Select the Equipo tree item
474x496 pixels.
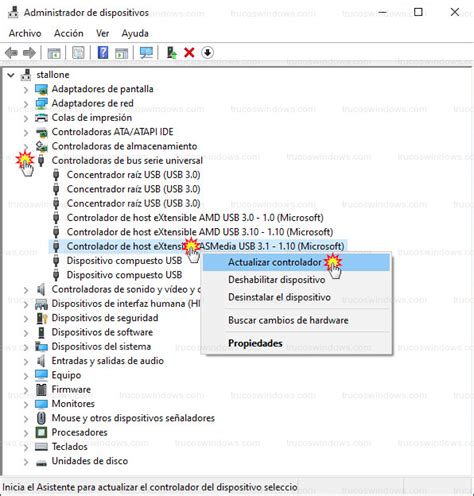(x=66, y=375)
